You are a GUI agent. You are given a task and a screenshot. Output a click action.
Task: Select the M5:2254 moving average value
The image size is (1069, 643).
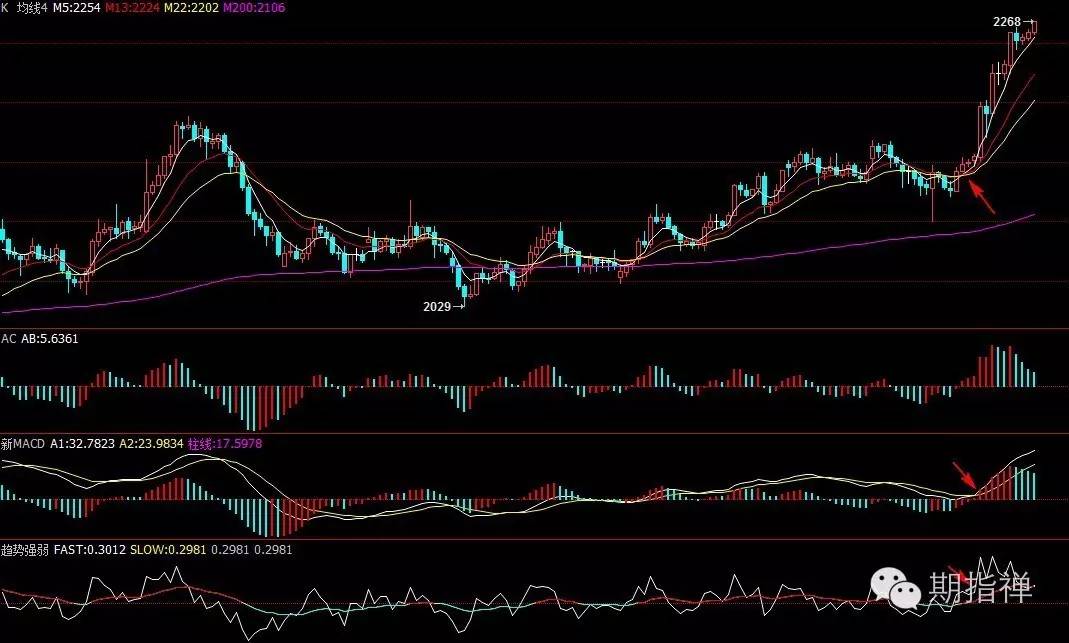tap(76, 8)
